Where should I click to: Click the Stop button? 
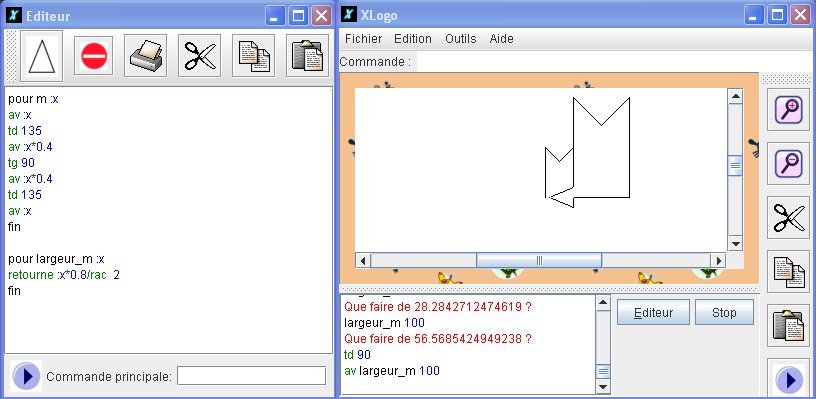tap(724, 313)
